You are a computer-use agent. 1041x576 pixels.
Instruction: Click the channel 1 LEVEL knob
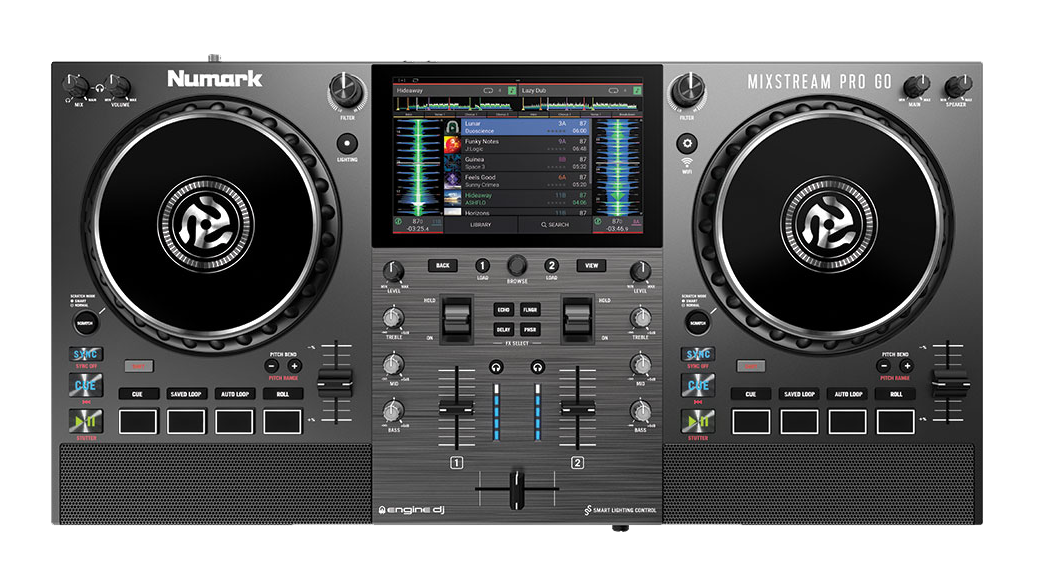[393, 271]
